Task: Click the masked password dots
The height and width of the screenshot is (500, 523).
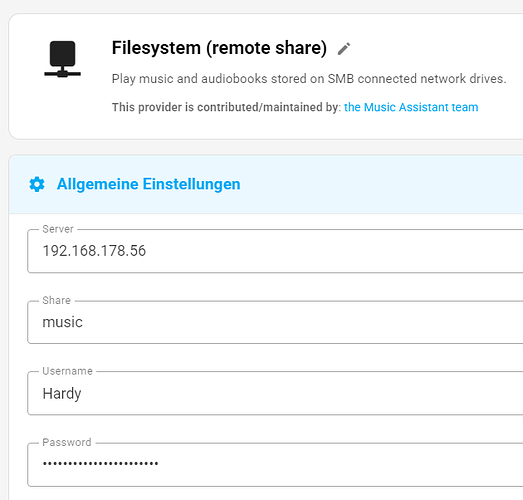Action: 100,463
